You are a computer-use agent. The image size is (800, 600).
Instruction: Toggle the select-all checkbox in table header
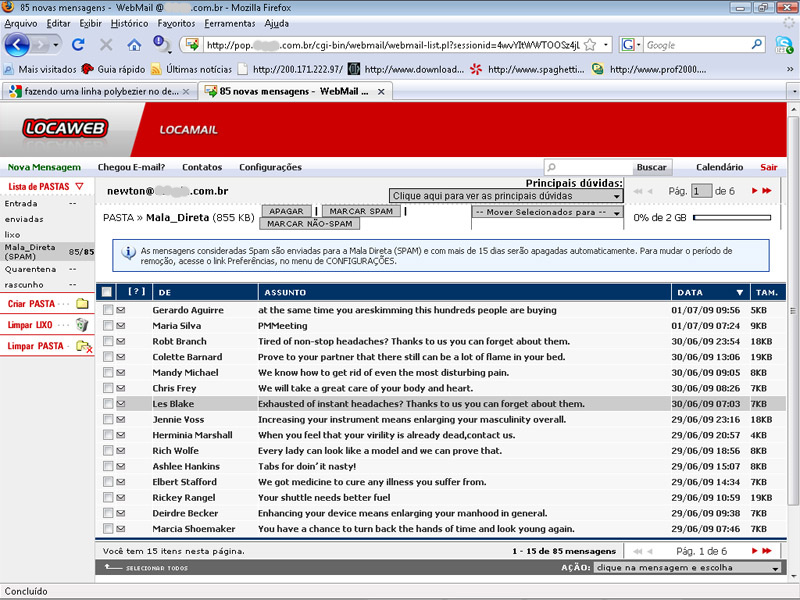click(x=107, y=292)
